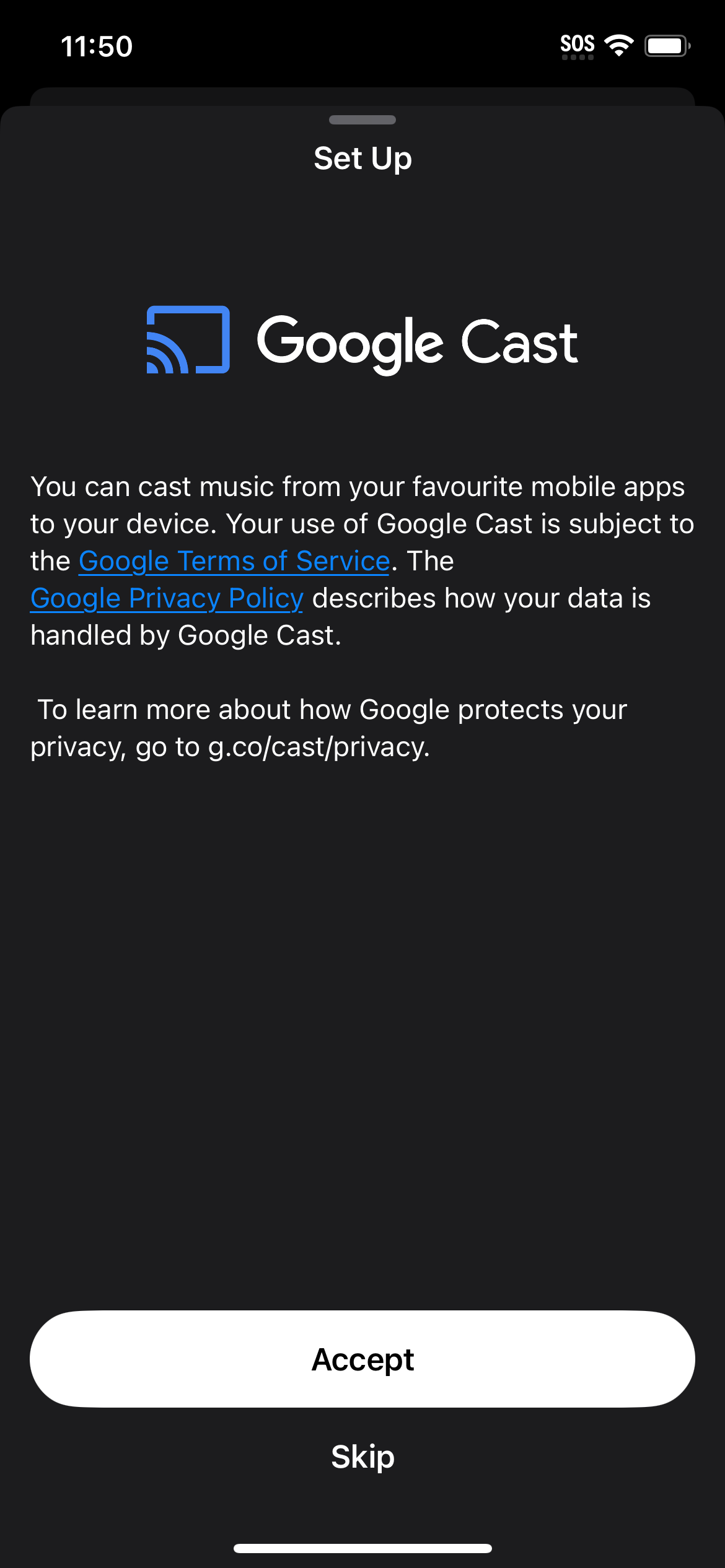This screenshot has width=725, height=1568.
Task: Tap the home indicator bar
Action: point(362,1548)
